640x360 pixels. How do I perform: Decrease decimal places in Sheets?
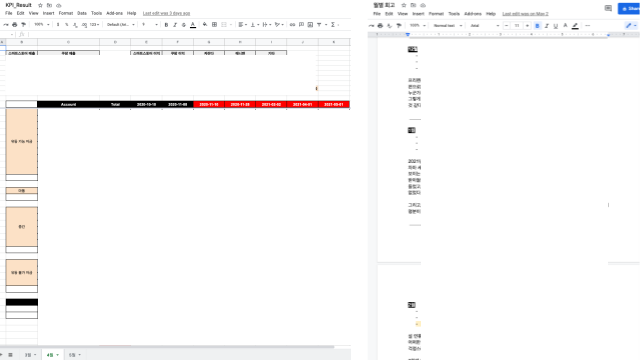[75, 24]
